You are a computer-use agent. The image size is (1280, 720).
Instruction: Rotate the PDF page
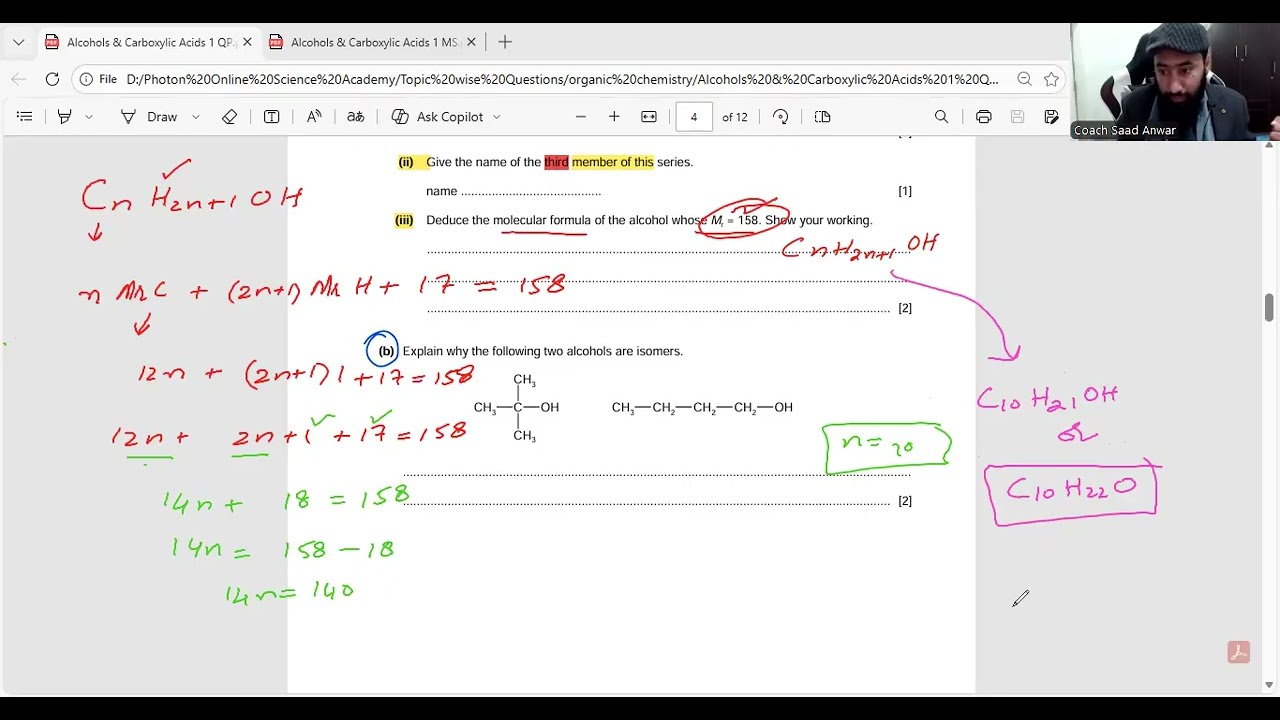[x=781, y=117]
